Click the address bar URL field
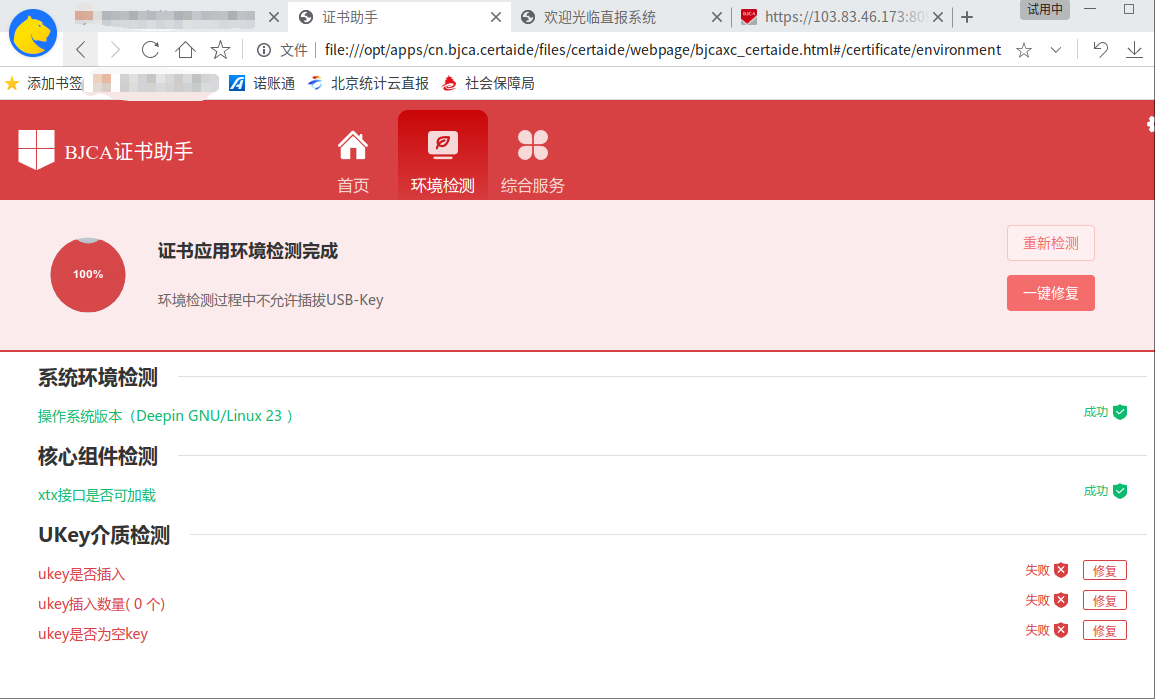The image size is (1155, 699). pos(662,49)
